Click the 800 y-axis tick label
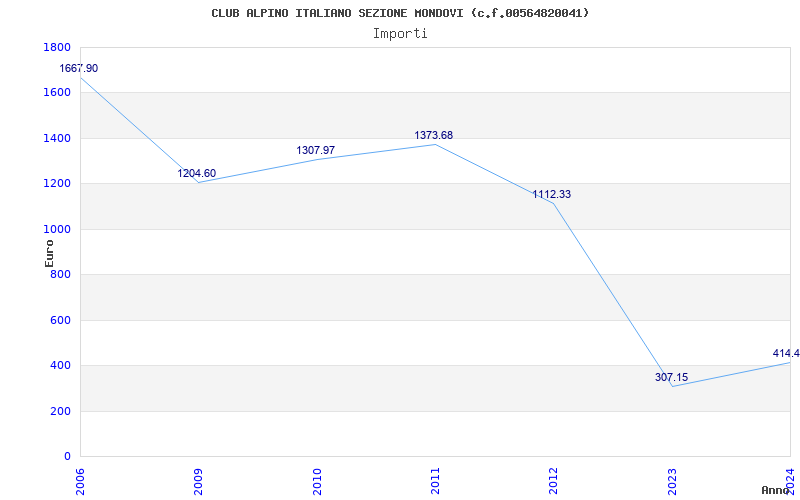This screenshot has width=800, height=500. [x=60, y=275]
